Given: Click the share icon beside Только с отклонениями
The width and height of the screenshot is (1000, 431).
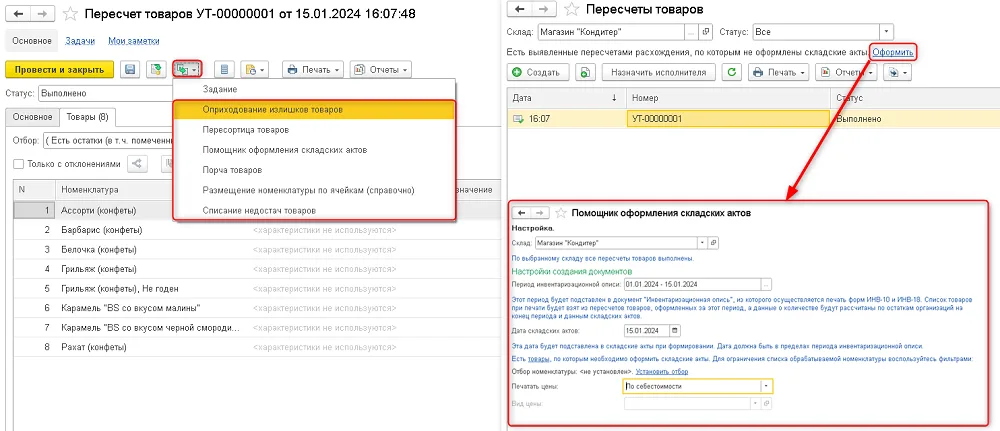Looking at the screenshot, I should click(x=137, y=164).
